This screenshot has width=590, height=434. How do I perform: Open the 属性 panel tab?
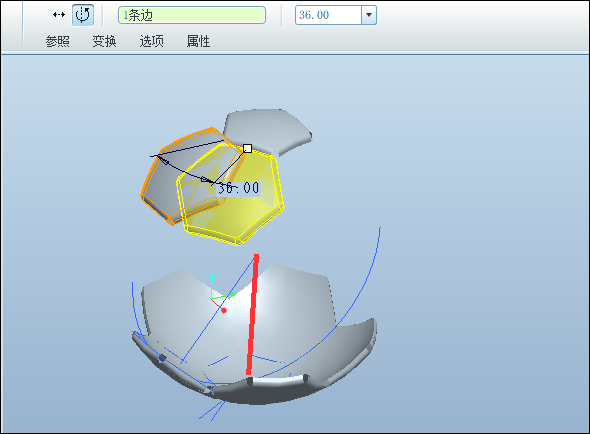pyautogui.click(x=198, y=41)
